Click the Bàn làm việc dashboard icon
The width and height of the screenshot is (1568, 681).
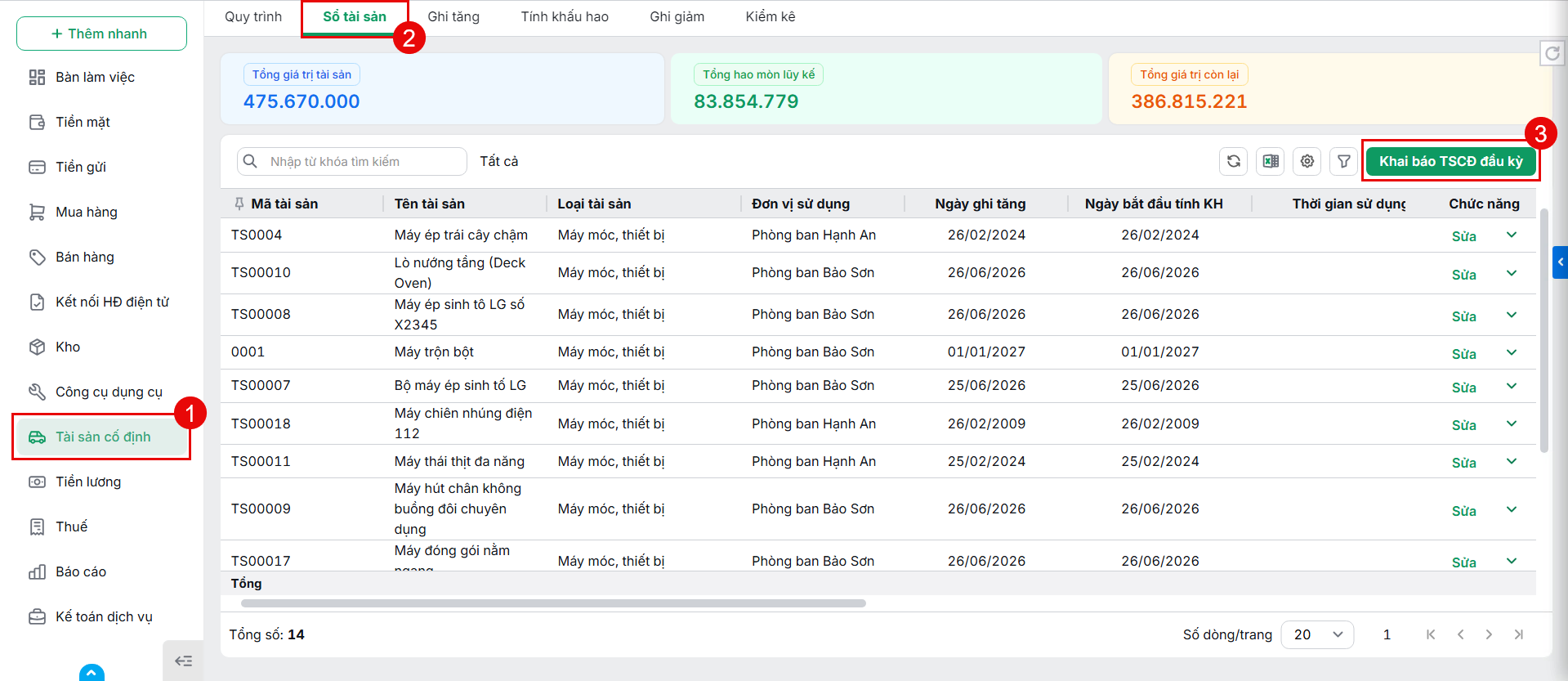(x=37, y=77)
